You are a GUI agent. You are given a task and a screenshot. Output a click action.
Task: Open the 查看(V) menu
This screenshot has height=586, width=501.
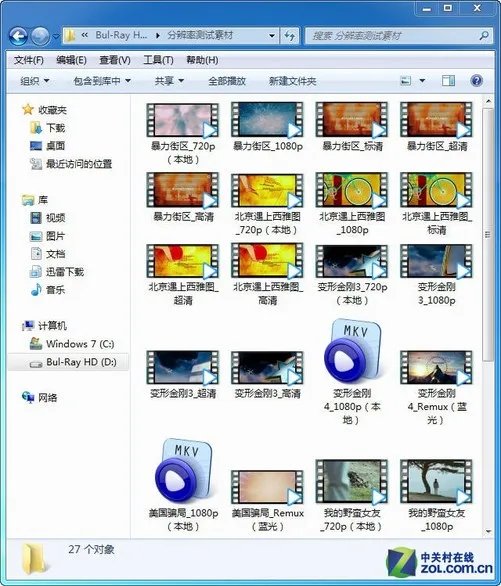coord(115,60)
